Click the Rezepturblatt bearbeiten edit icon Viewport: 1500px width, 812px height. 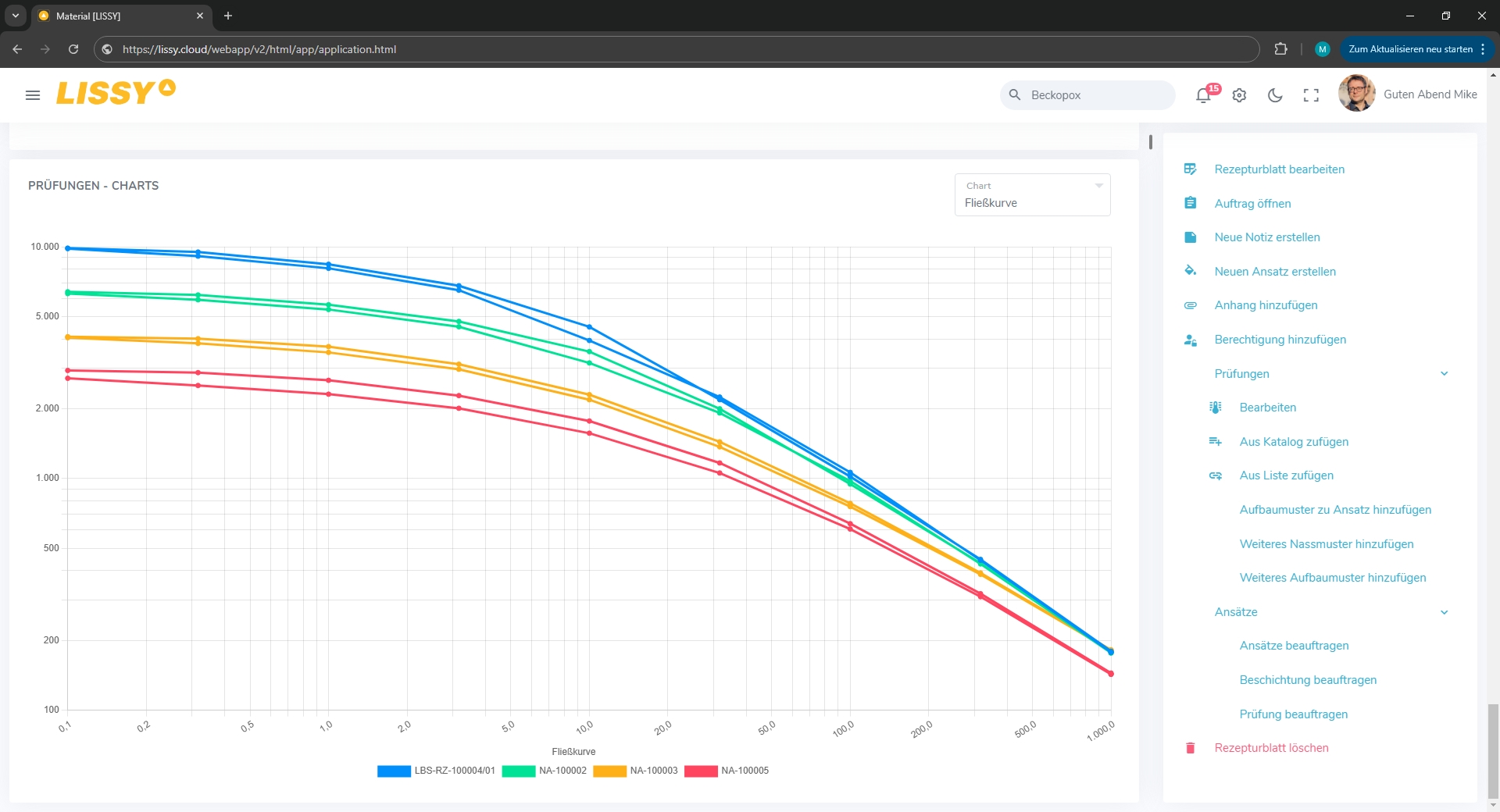(x=1190, y=169)
